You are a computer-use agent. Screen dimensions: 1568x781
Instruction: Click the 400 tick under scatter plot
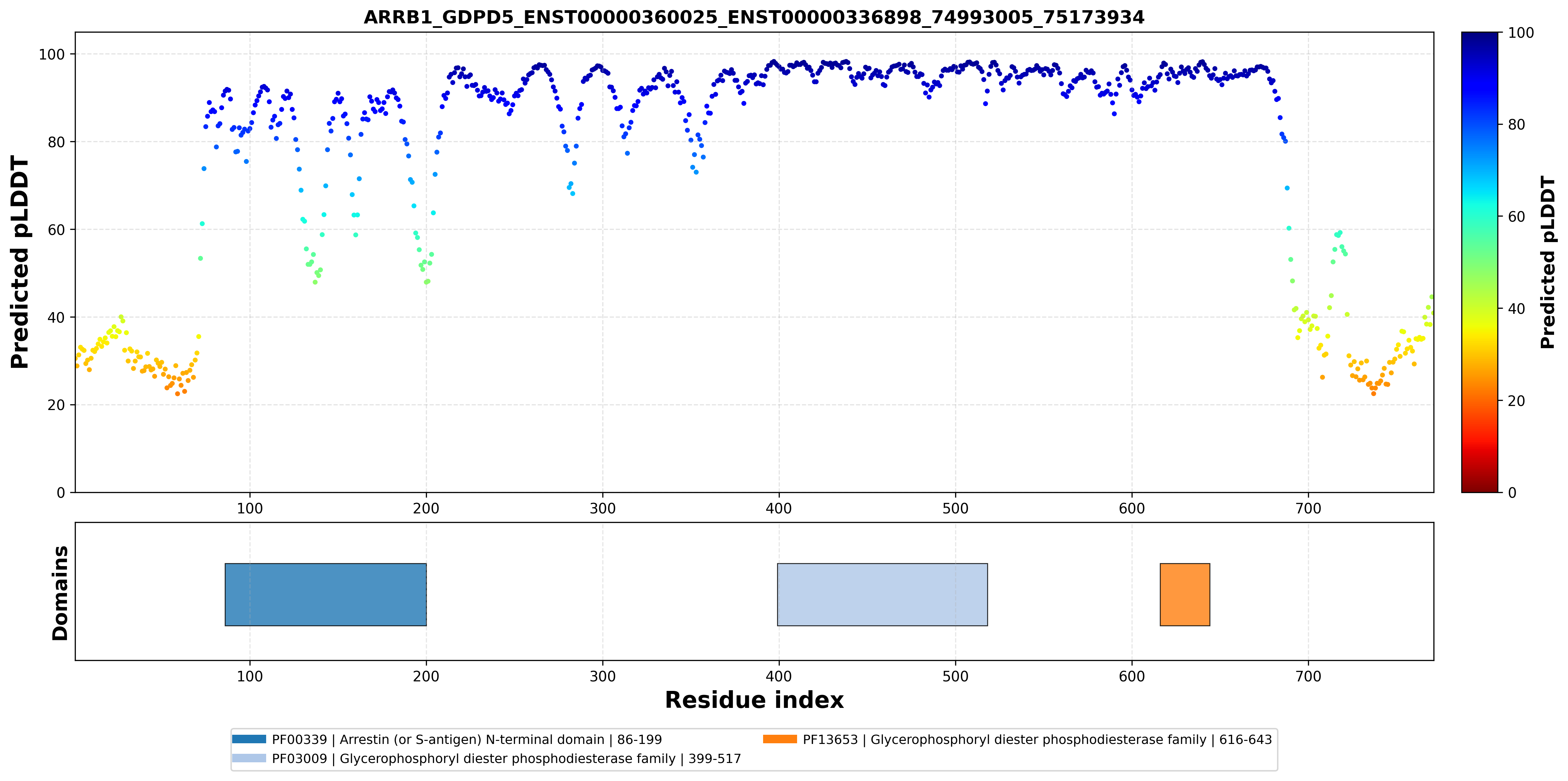[778, 508]
